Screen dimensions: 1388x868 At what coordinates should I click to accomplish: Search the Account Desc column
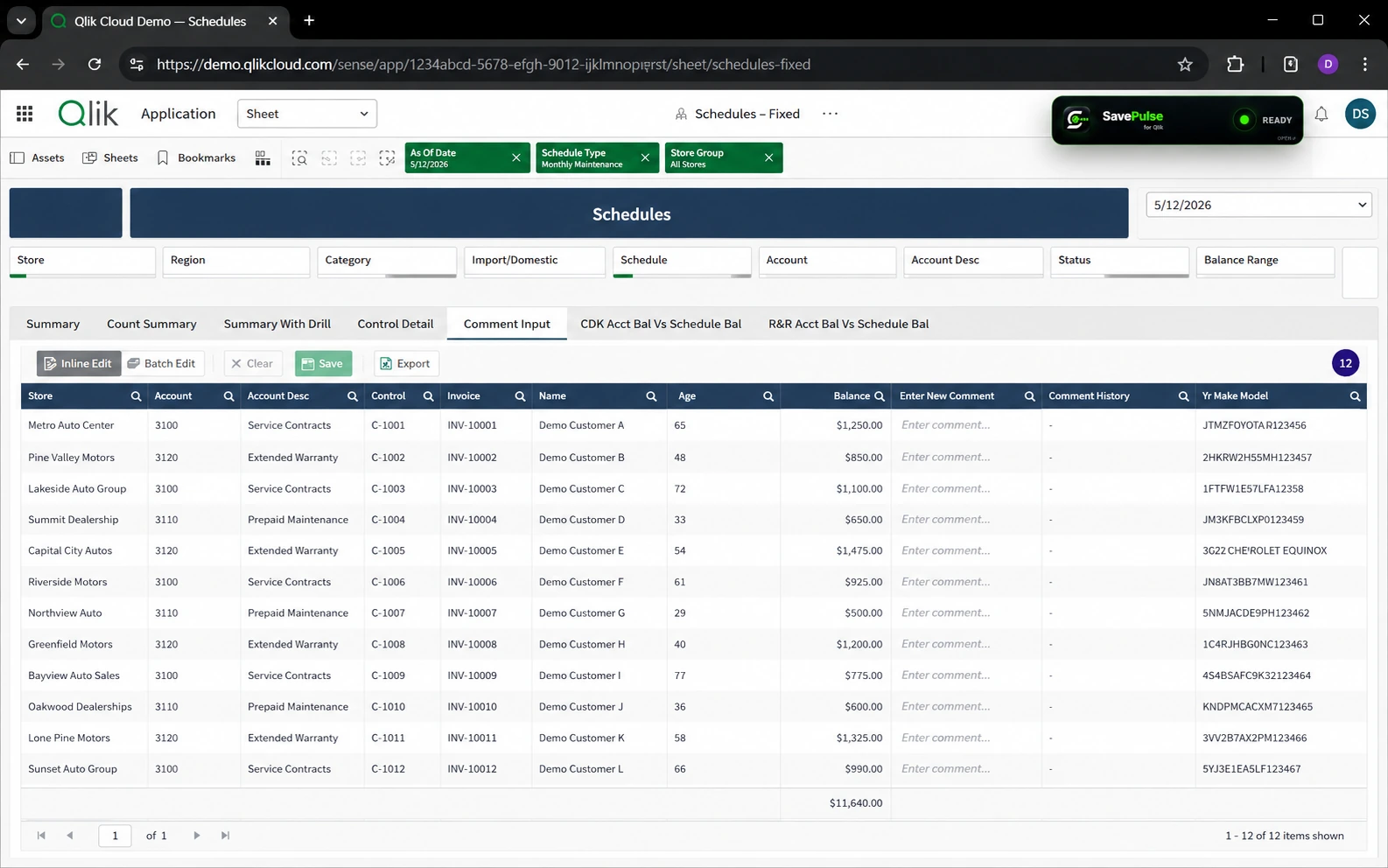352,396
